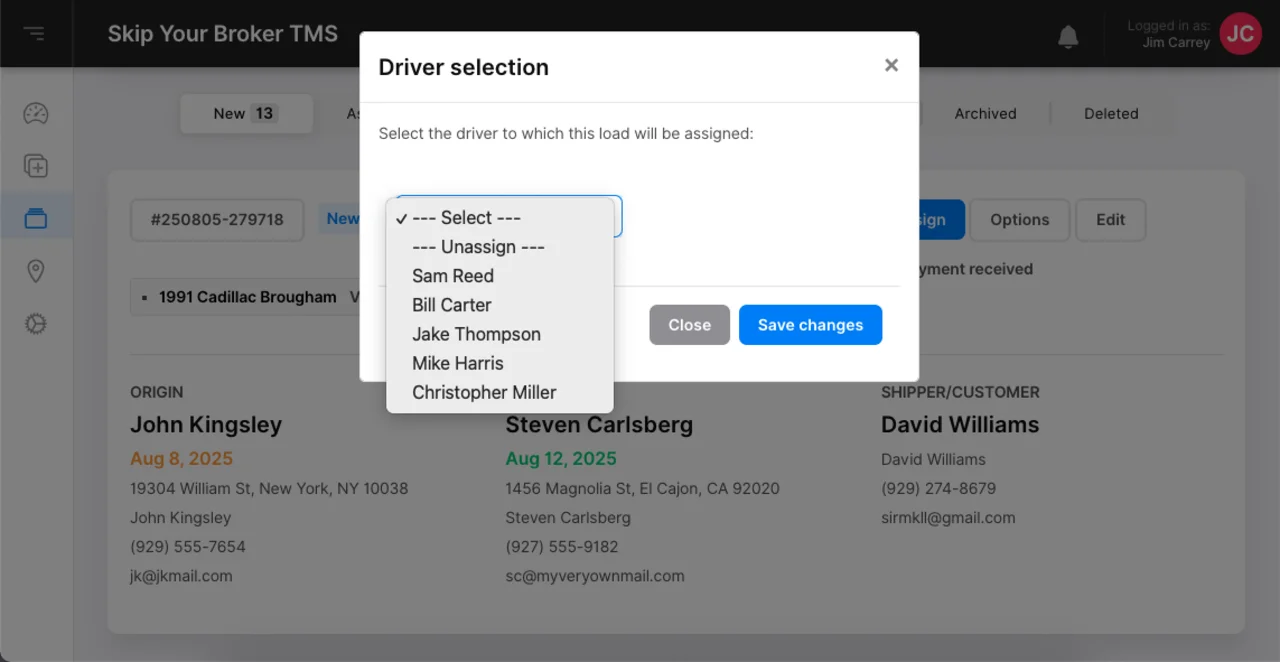This screenshot has width=1280, height=662.
Task: Select the loads stack sidebar icon
Action: tap(36, 219)
